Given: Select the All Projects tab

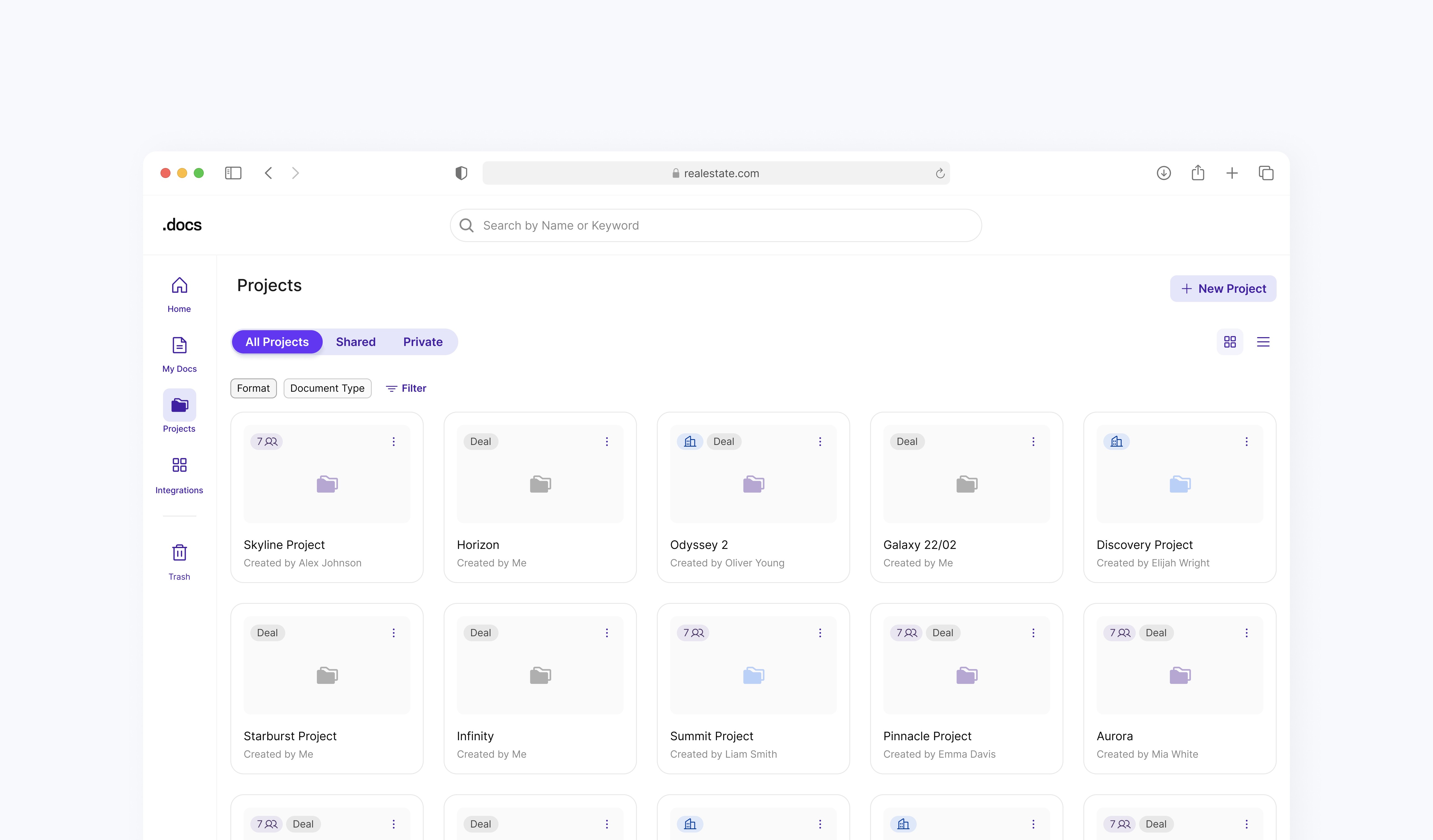Looking at the screenshot, I should (x=277, y=342).
